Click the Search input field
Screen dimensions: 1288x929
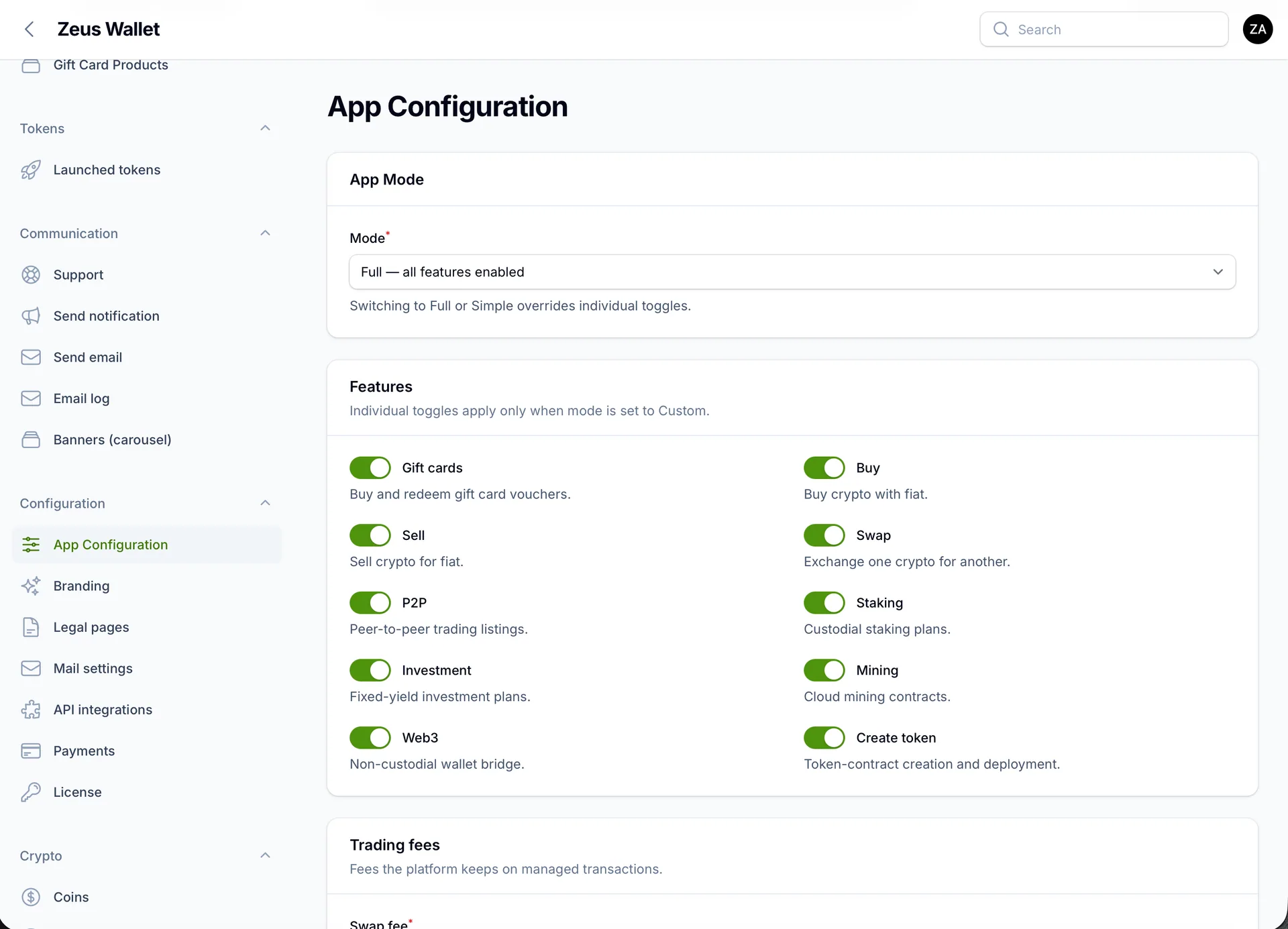1104,30
